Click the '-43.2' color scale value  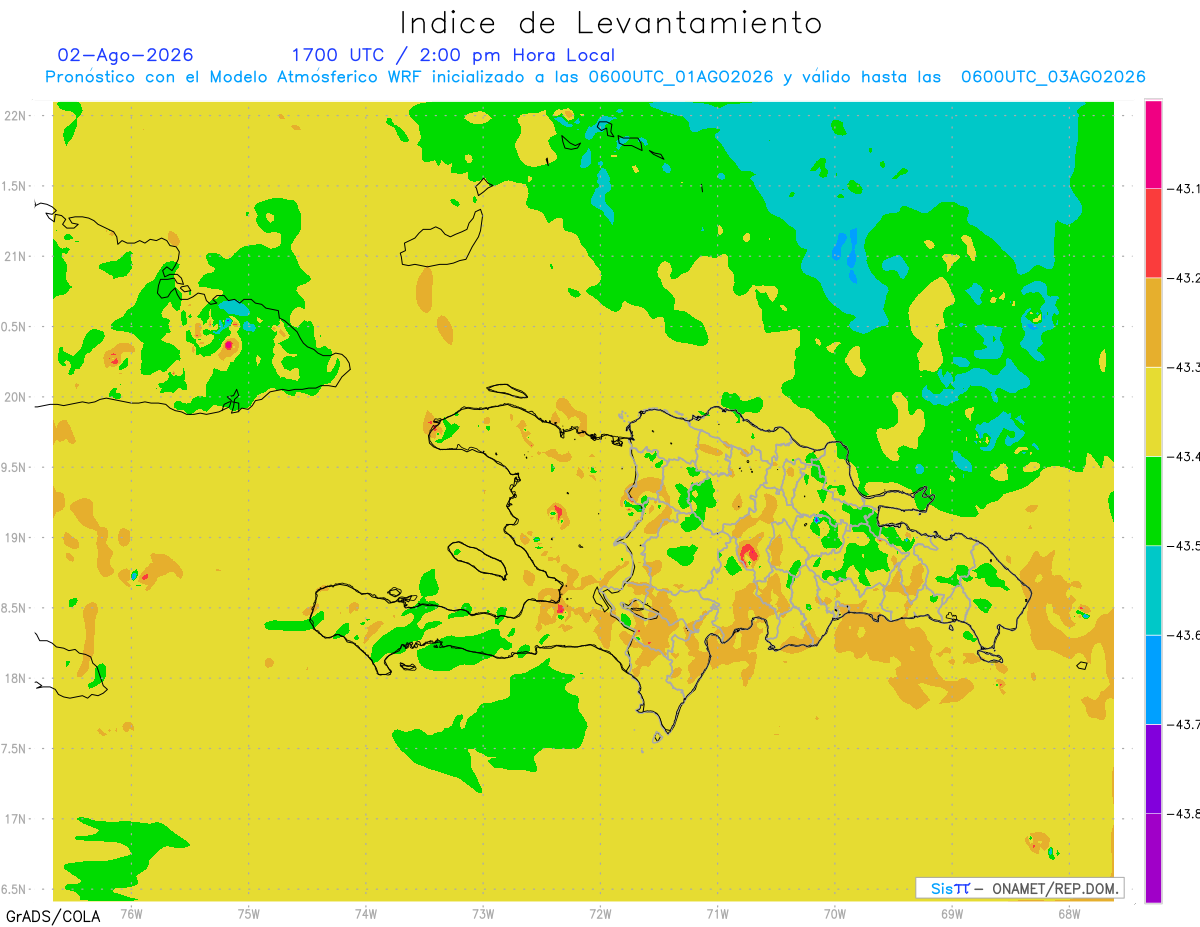click(1183, 278)
